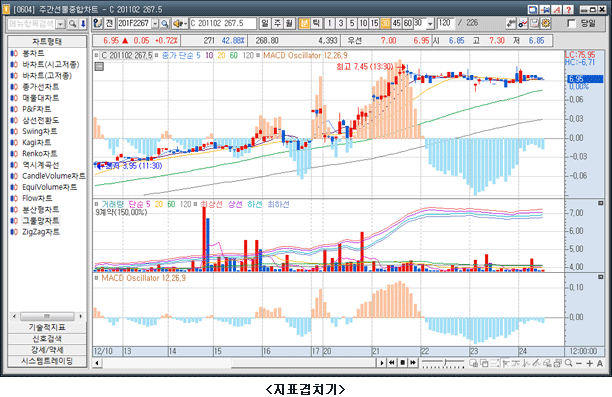Click the print icon in bottom toolbar

coord(558,363)
